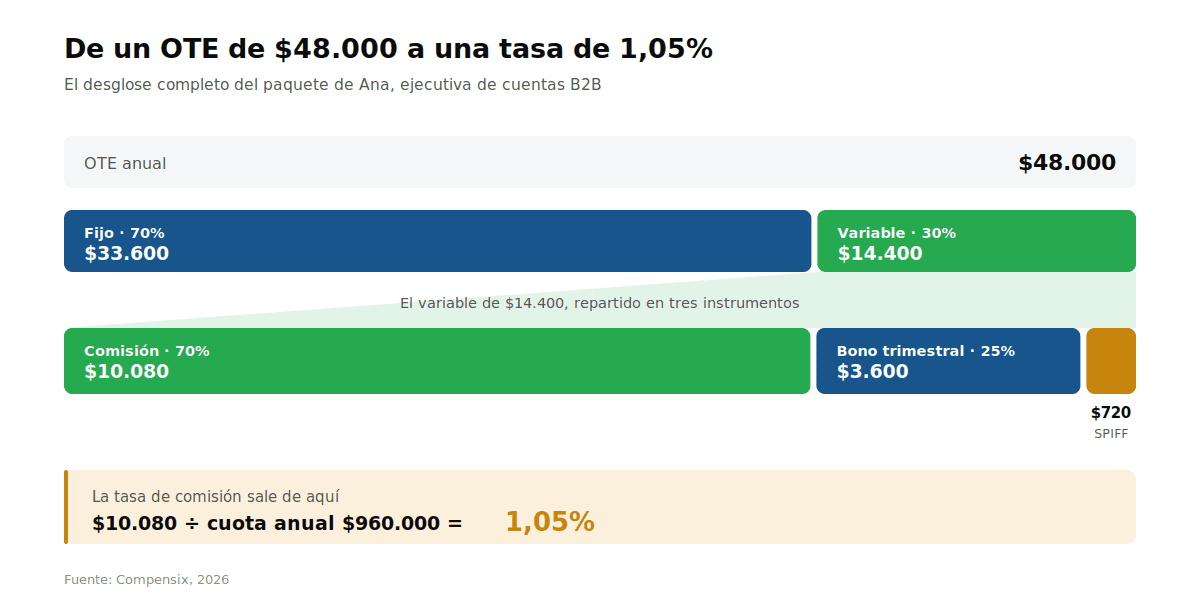Click the large 1,05% result figure
Screen dimensions: 1200x604
550,522
